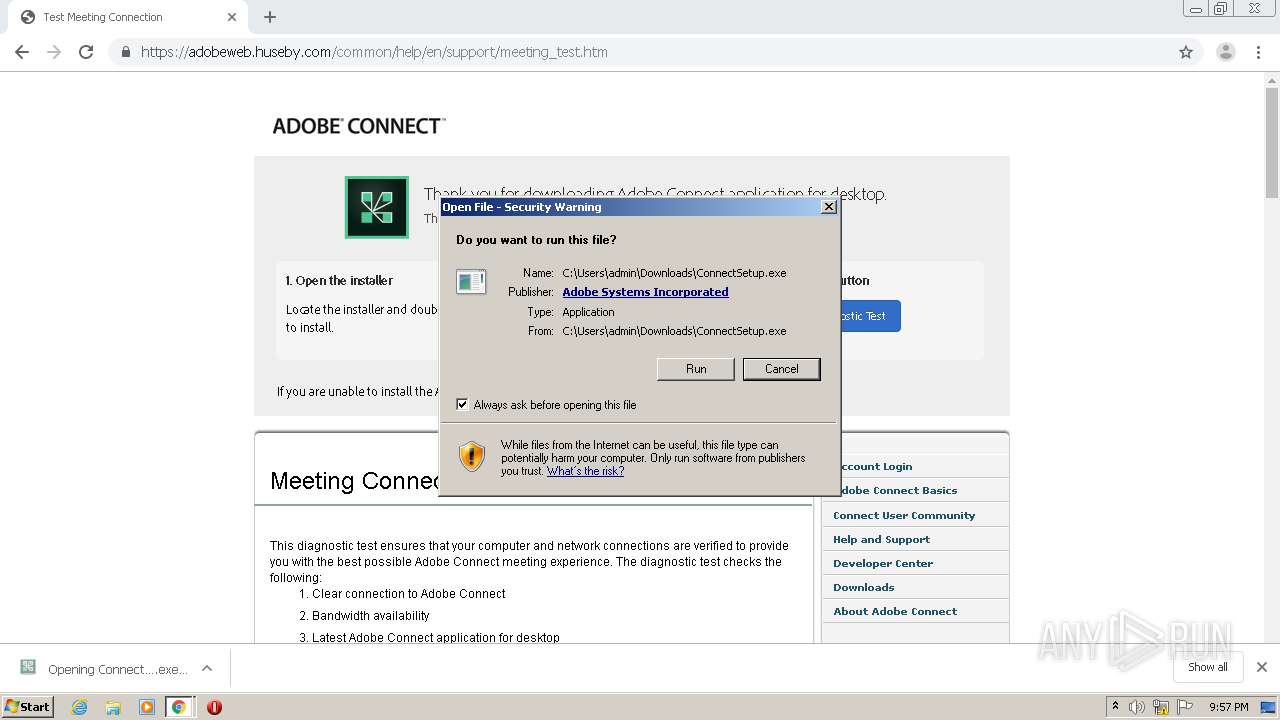
Task: Click 'Clear connection to Adobe Connect' item
Action: click(408, 594)
